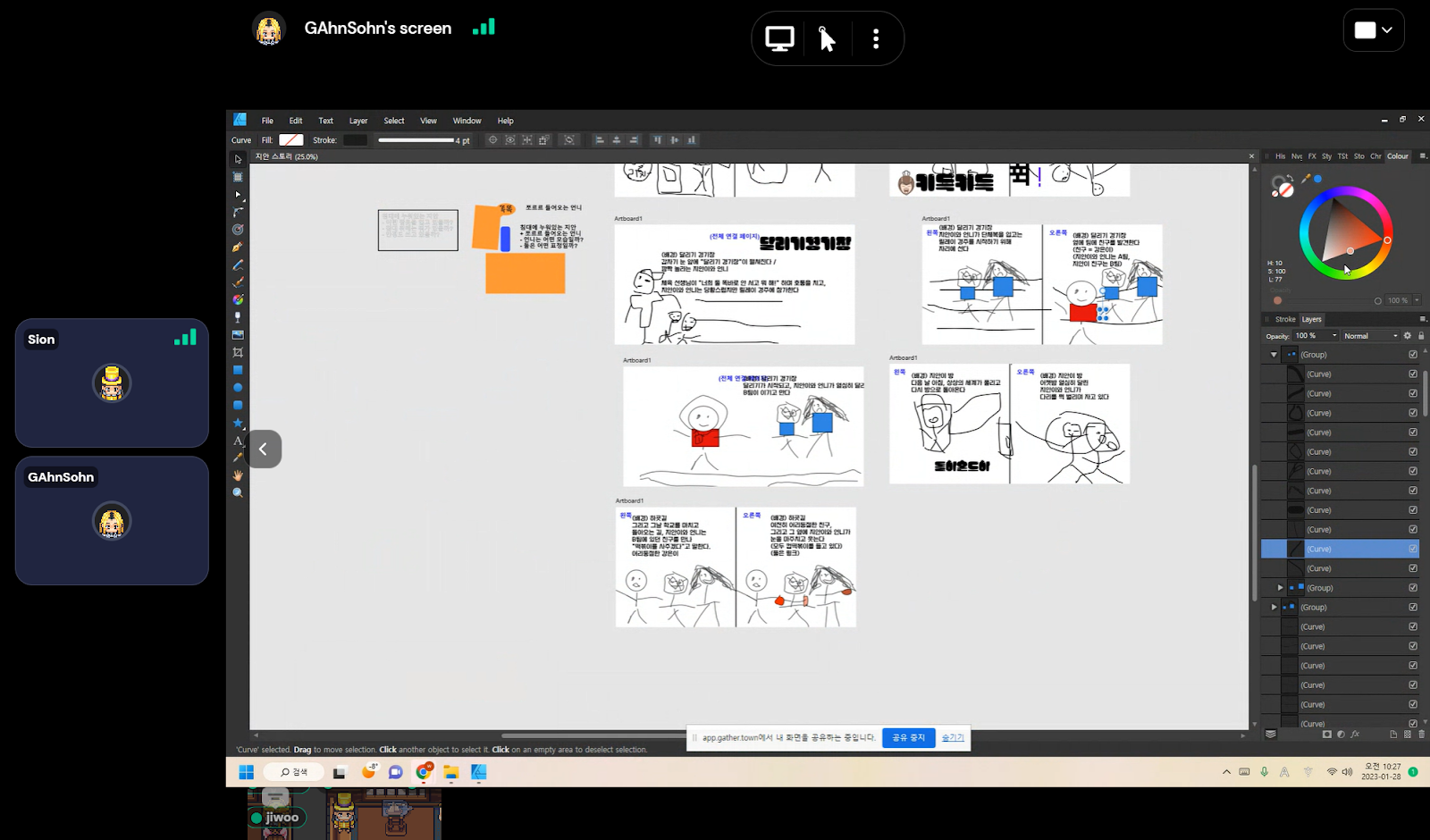Select the Rectangle shape tool
The height and width of the screenshot is (840, 1430).
[x=238, y=370]
